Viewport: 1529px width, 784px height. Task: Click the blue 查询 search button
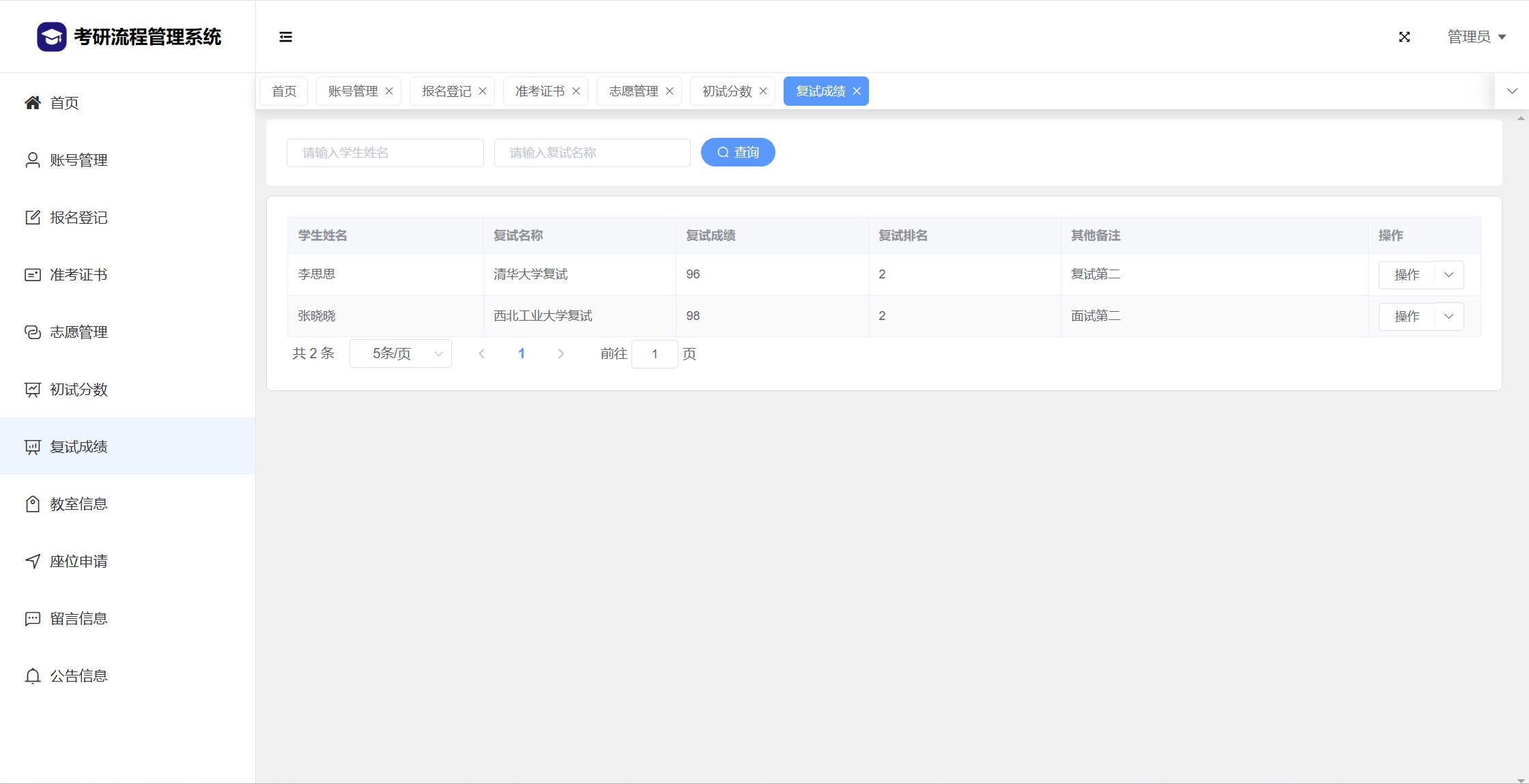[x=738, y=152]
